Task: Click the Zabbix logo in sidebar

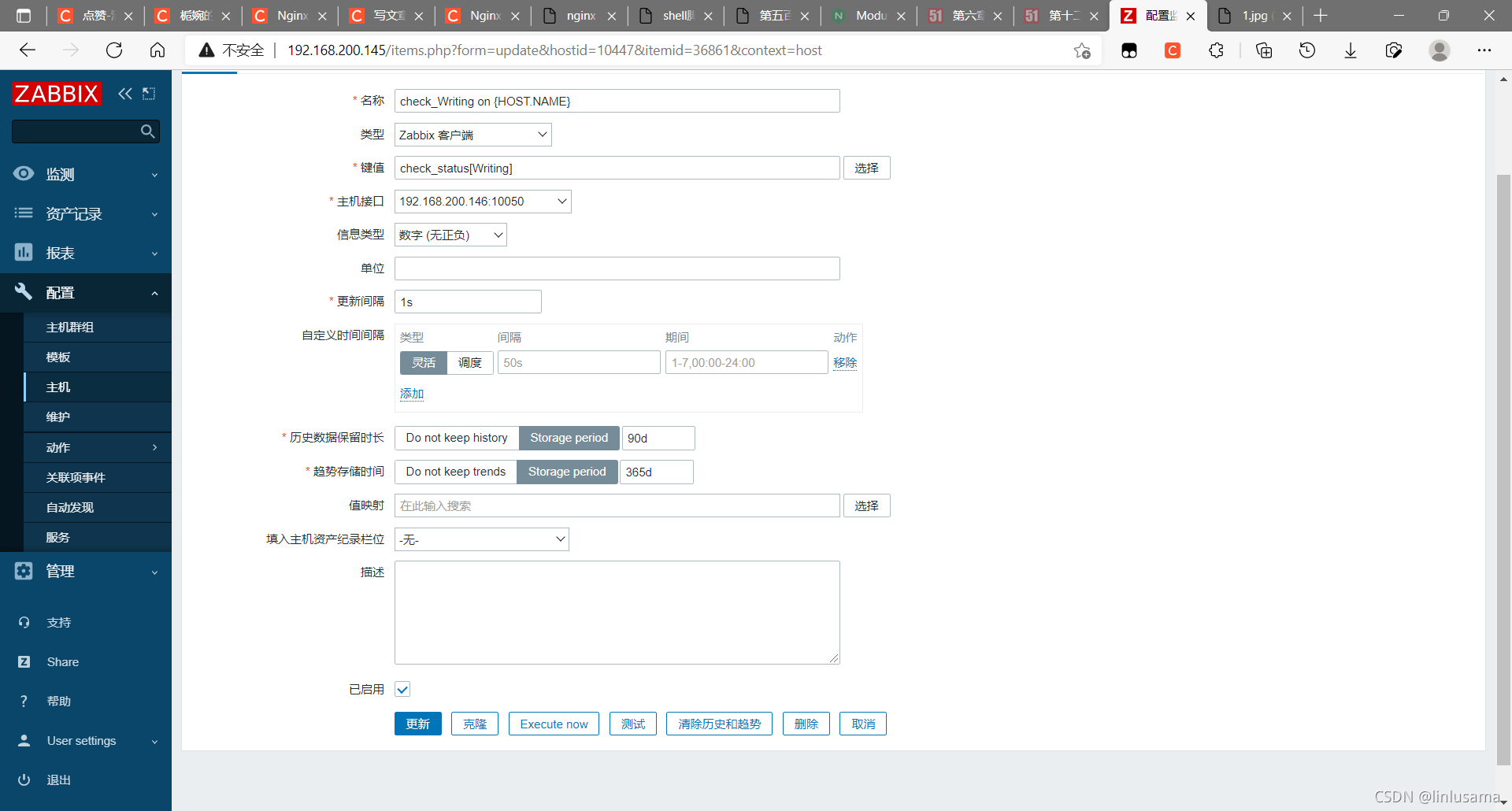Action: click(57, 94)
